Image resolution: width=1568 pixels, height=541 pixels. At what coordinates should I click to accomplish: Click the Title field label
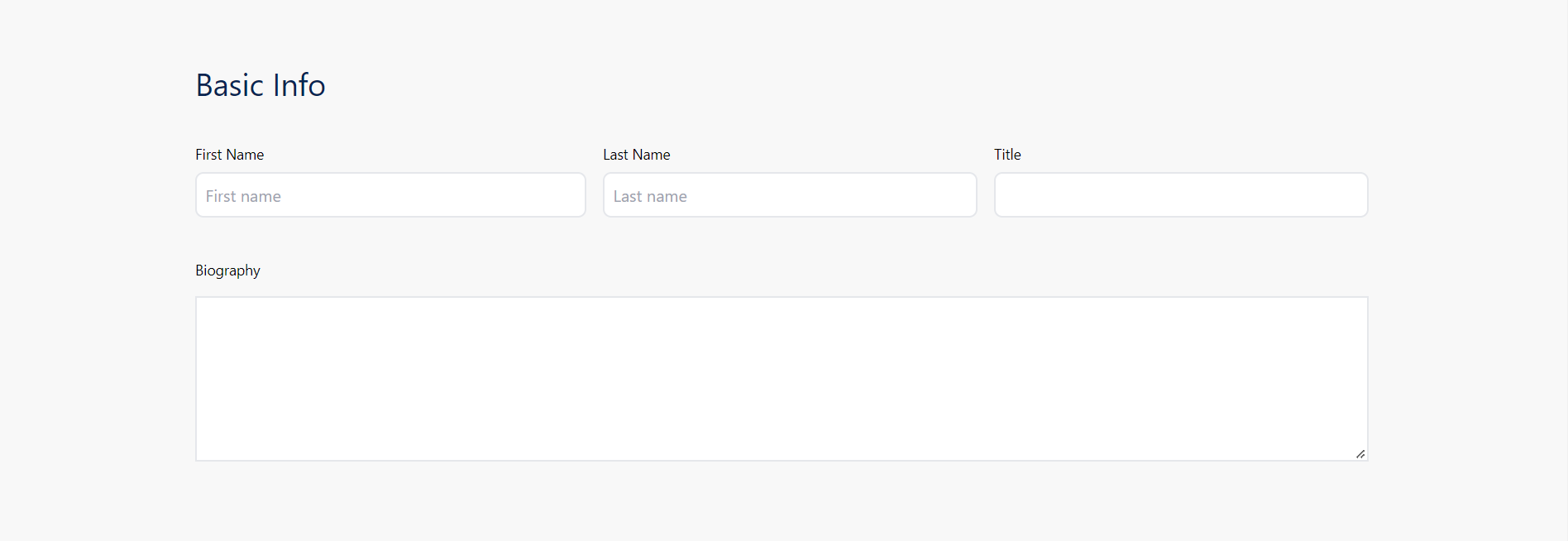click(1006, 154)
